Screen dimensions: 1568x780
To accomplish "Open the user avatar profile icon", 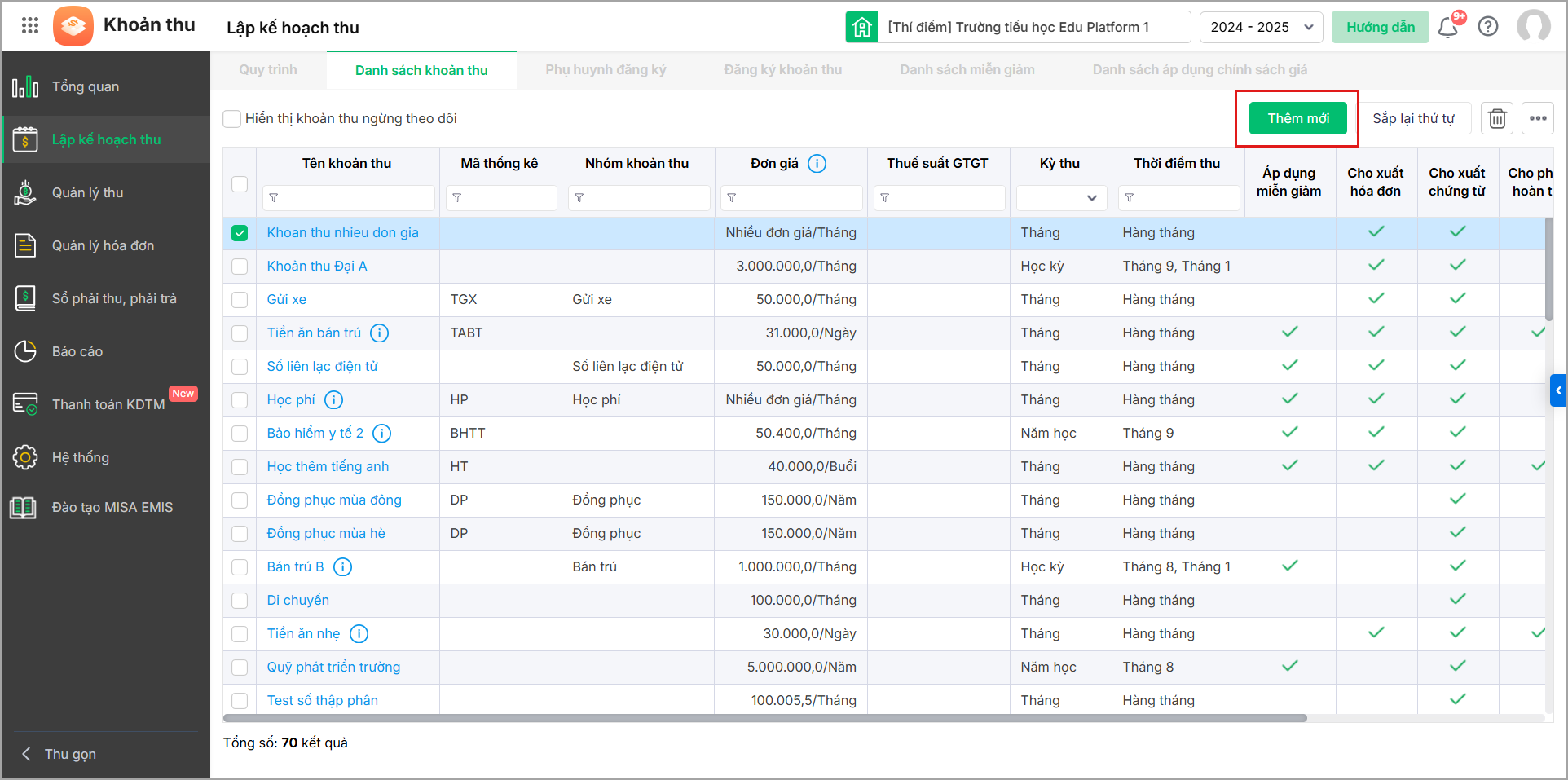I will click(x=1533, y=27).
